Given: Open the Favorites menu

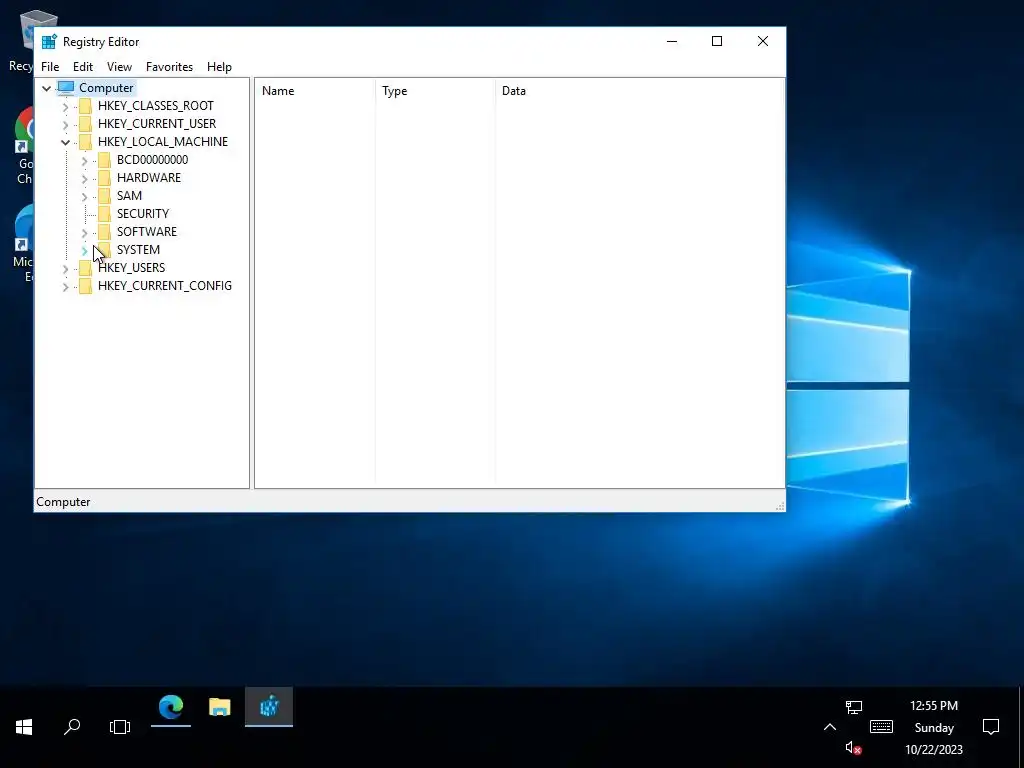Looking at the screenshot, I should [169, 67].
